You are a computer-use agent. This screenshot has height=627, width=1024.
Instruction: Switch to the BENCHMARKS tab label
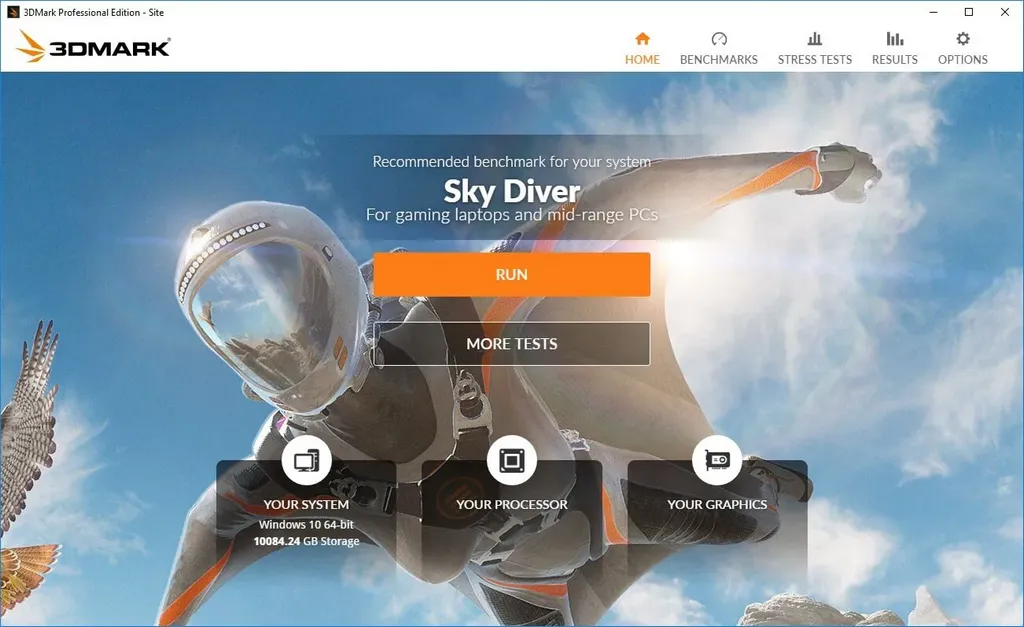pyautogui.click(x=719, y=59)
